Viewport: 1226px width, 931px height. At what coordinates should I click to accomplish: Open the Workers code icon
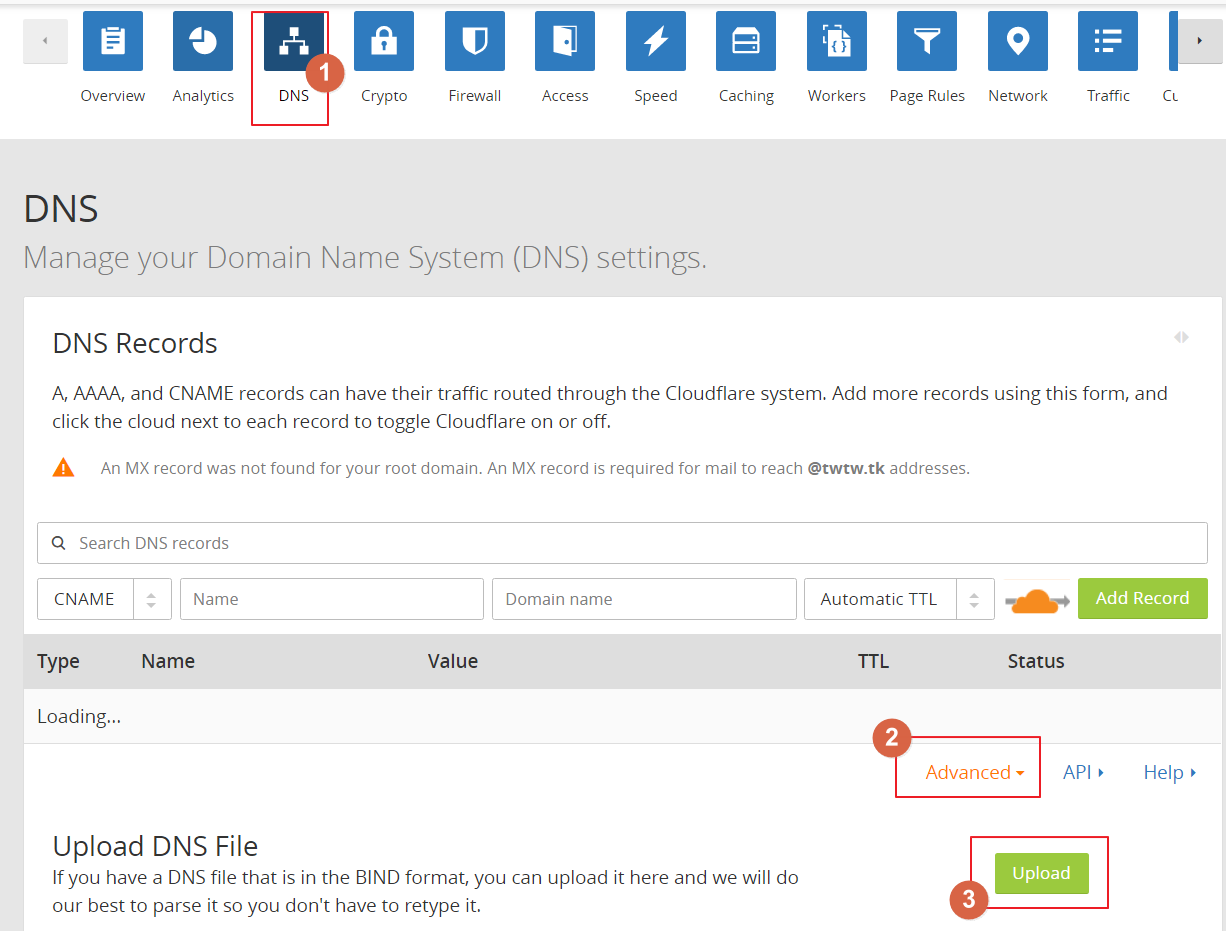pos(837,41)
